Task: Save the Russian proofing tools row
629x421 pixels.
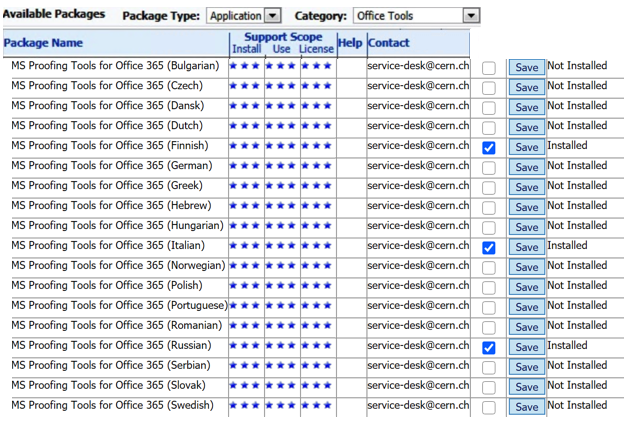Action: coord(527,347)
